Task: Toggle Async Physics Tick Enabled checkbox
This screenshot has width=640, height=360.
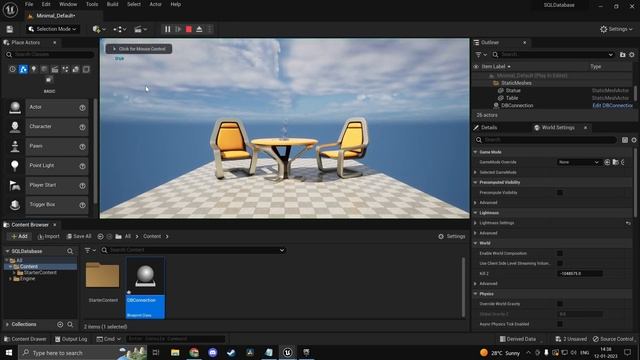Action: pyautogui.click(x=560, y=324)
